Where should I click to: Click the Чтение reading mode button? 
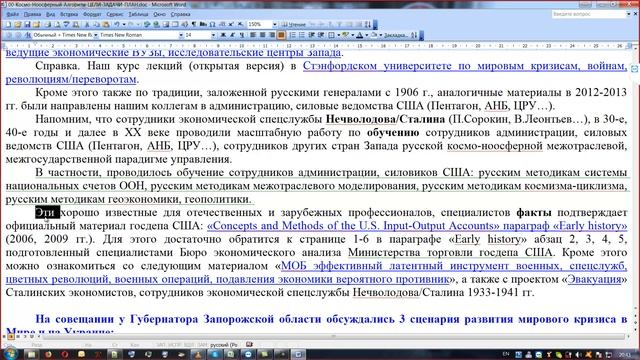pyautogui.click(x=293, y=24)
